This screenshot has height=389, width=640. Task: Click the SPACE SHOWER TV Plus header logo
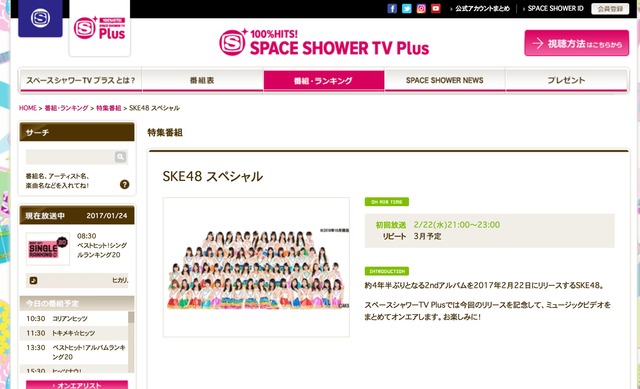pyautogui.click(x=324, y=42)
